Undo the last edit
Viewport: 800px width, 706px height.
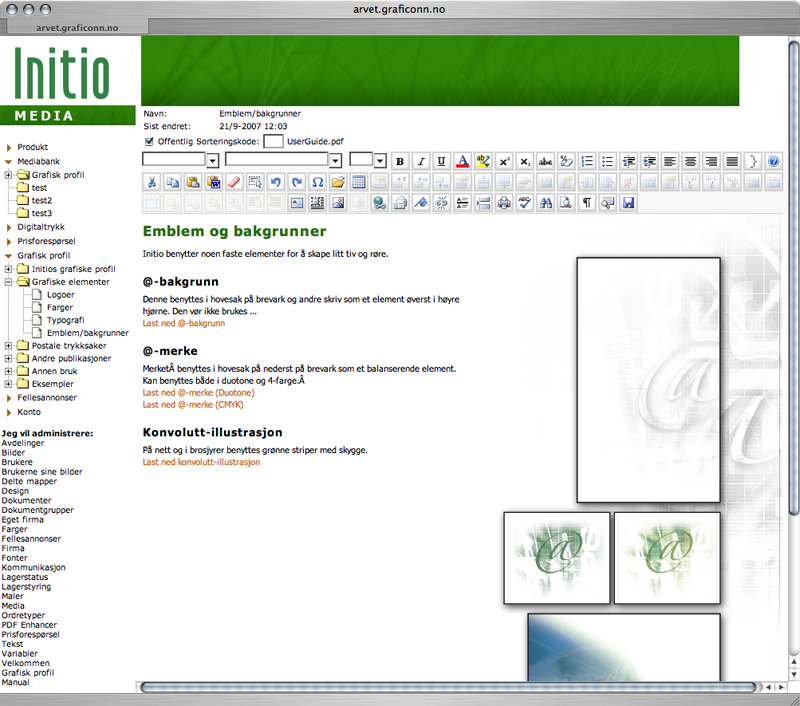276,182
